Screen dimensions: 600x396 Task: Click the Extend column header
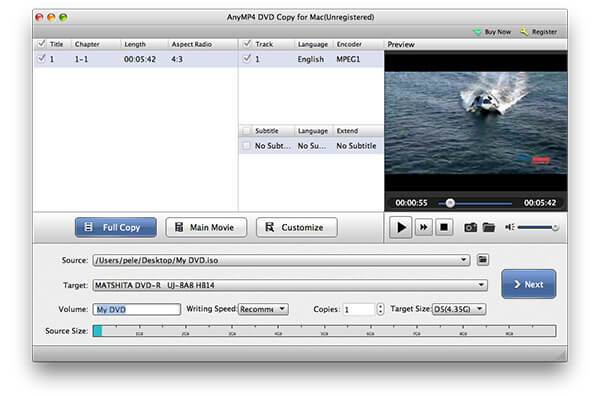pyautogui.click(x=347, y=131)
